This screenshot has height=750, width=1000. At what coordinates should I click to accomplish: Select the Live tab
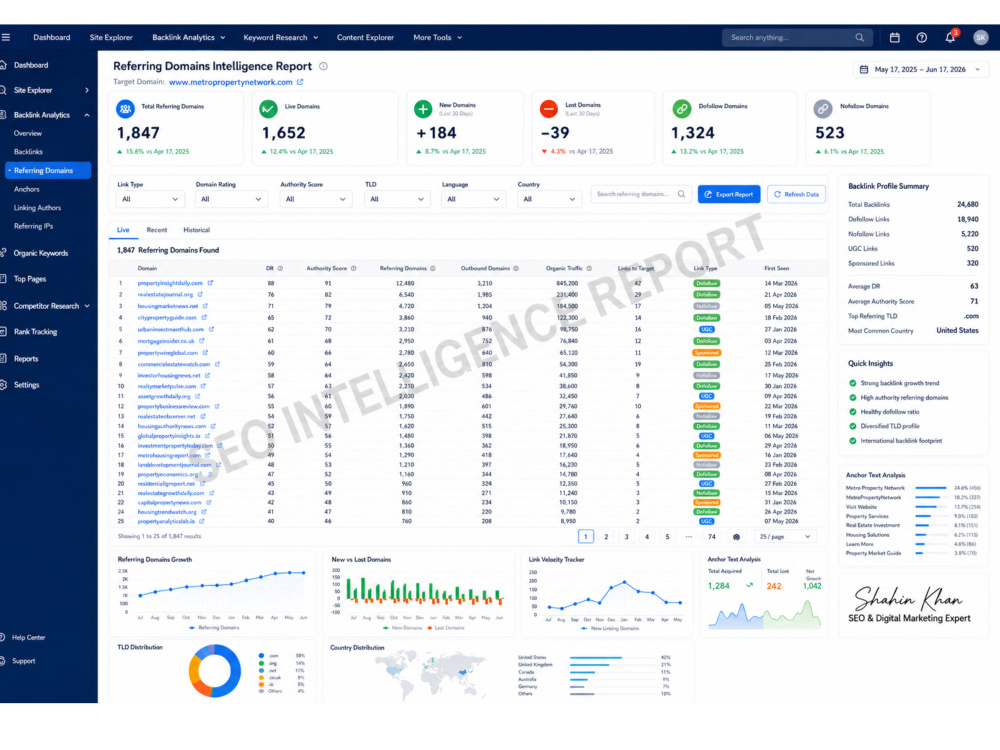[123, 230]
